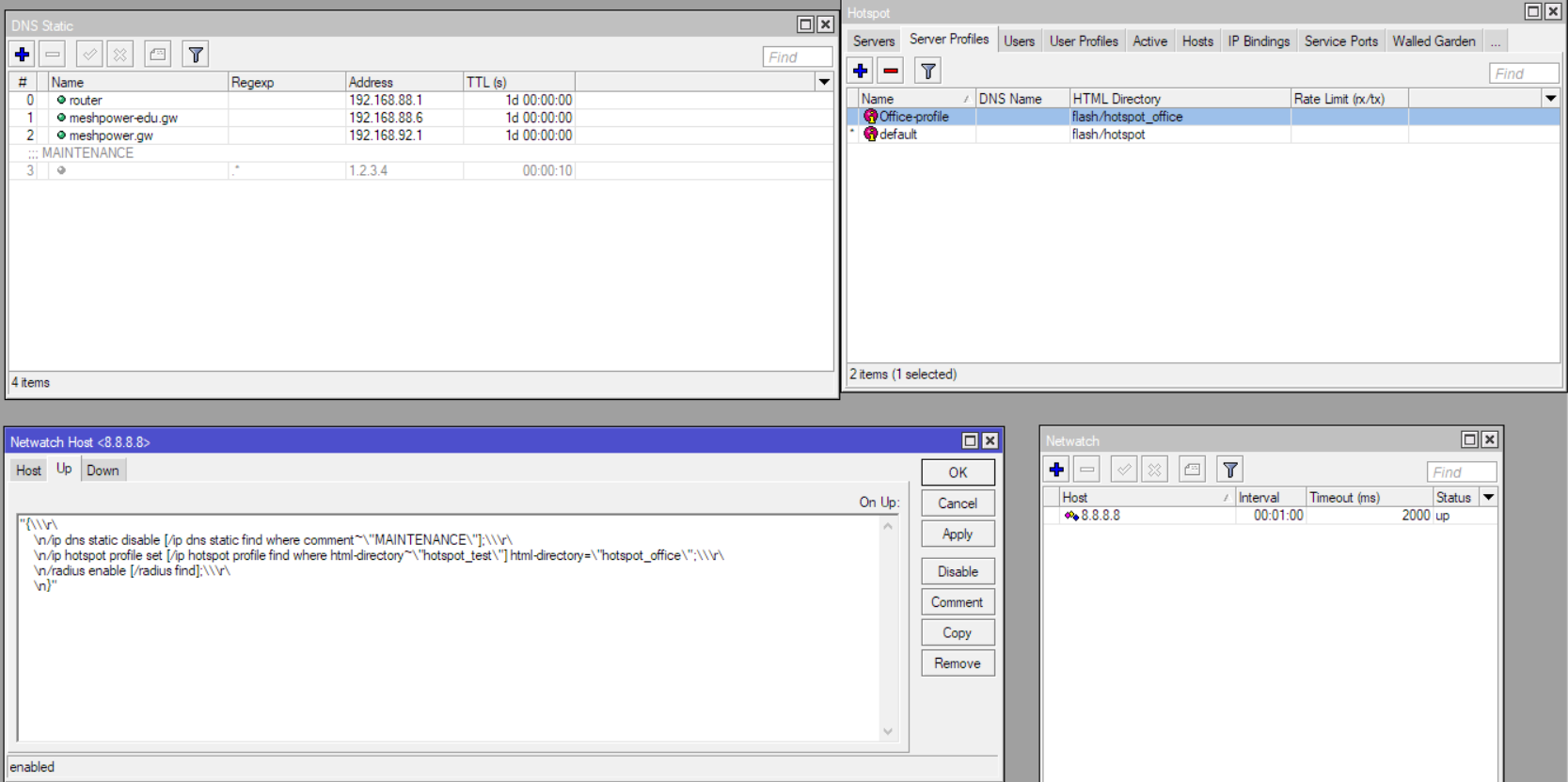Open User Profiles tab
This screenshot has height=782, width=1568.
pyautogui.click(x=1084, y=41)
